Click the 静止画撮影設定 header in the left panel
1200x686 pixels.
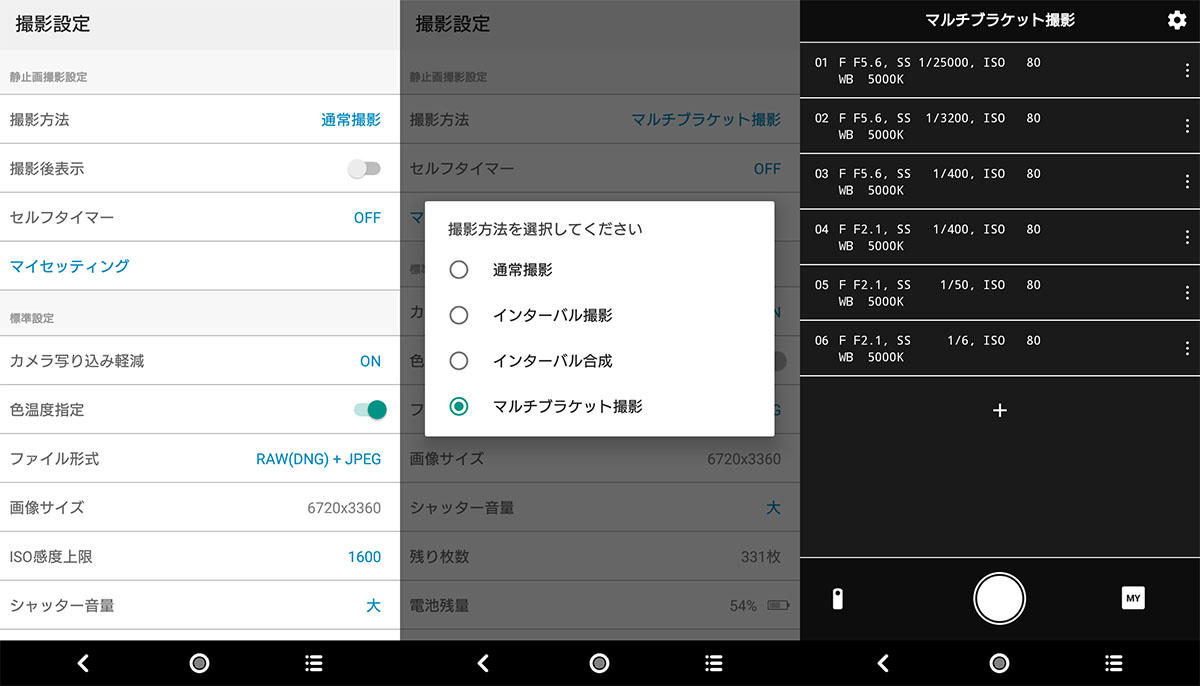point(48,77)
